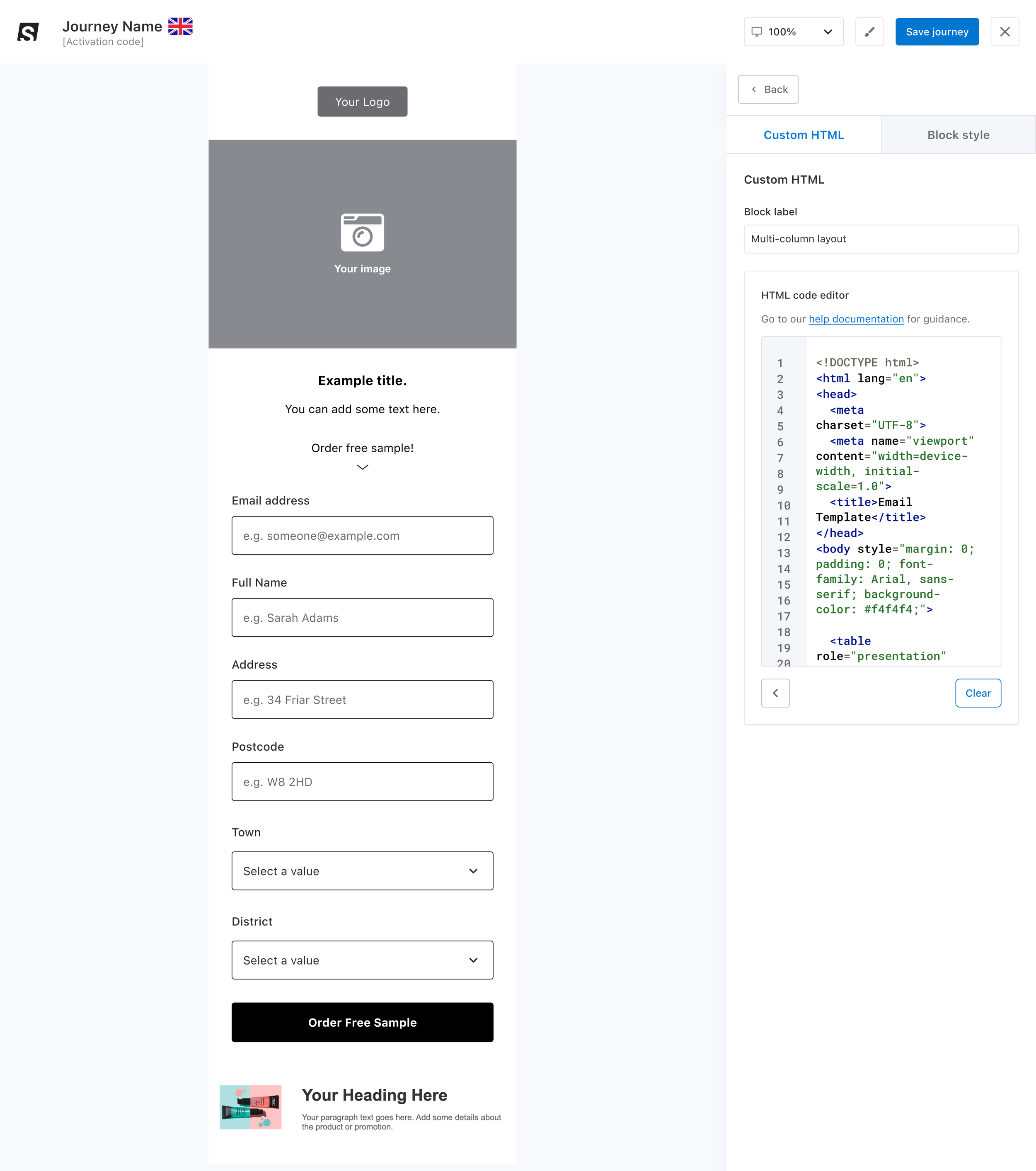Click the Block label input field

(x=881, y=239)
